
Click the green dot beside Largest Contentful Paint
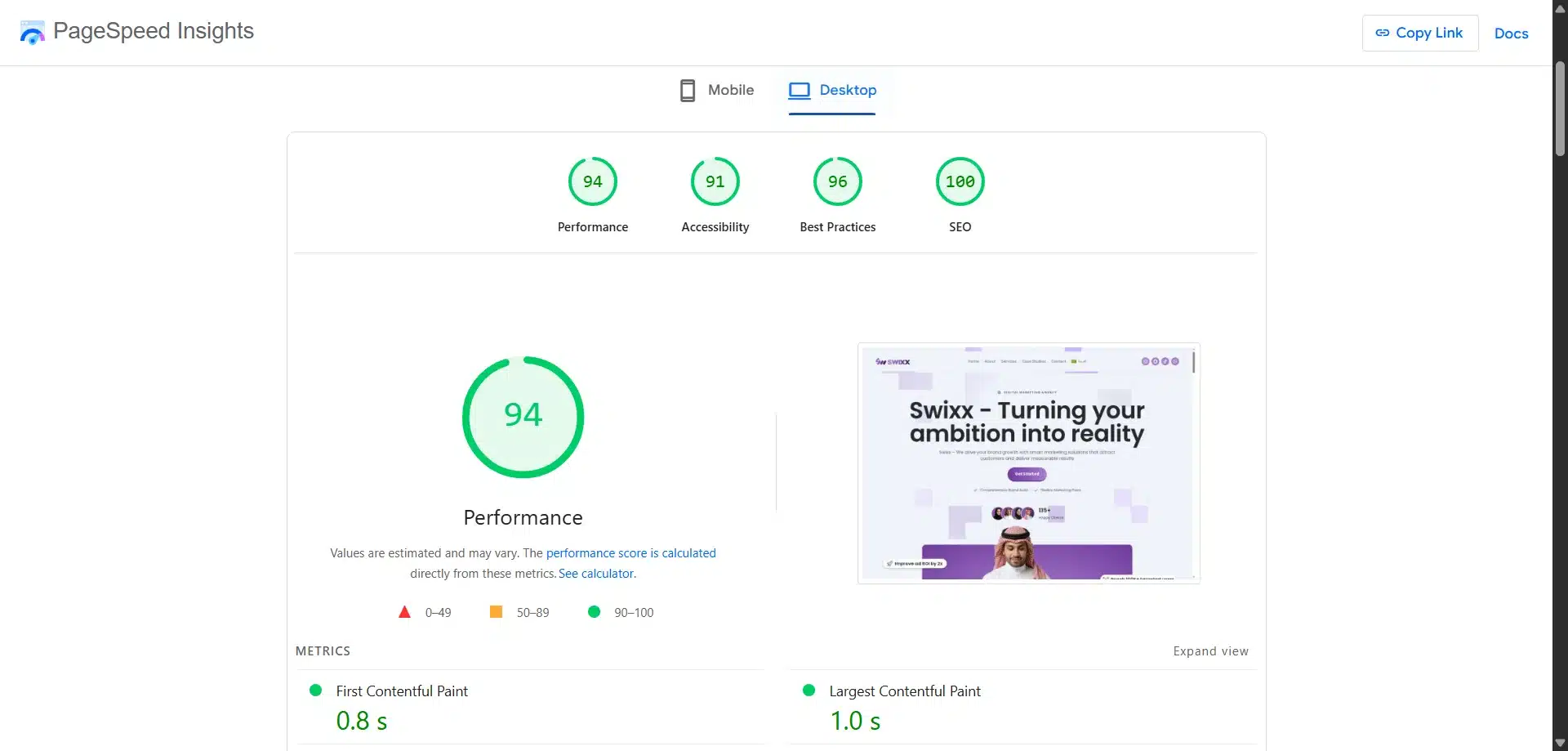[x=808, y=690]
